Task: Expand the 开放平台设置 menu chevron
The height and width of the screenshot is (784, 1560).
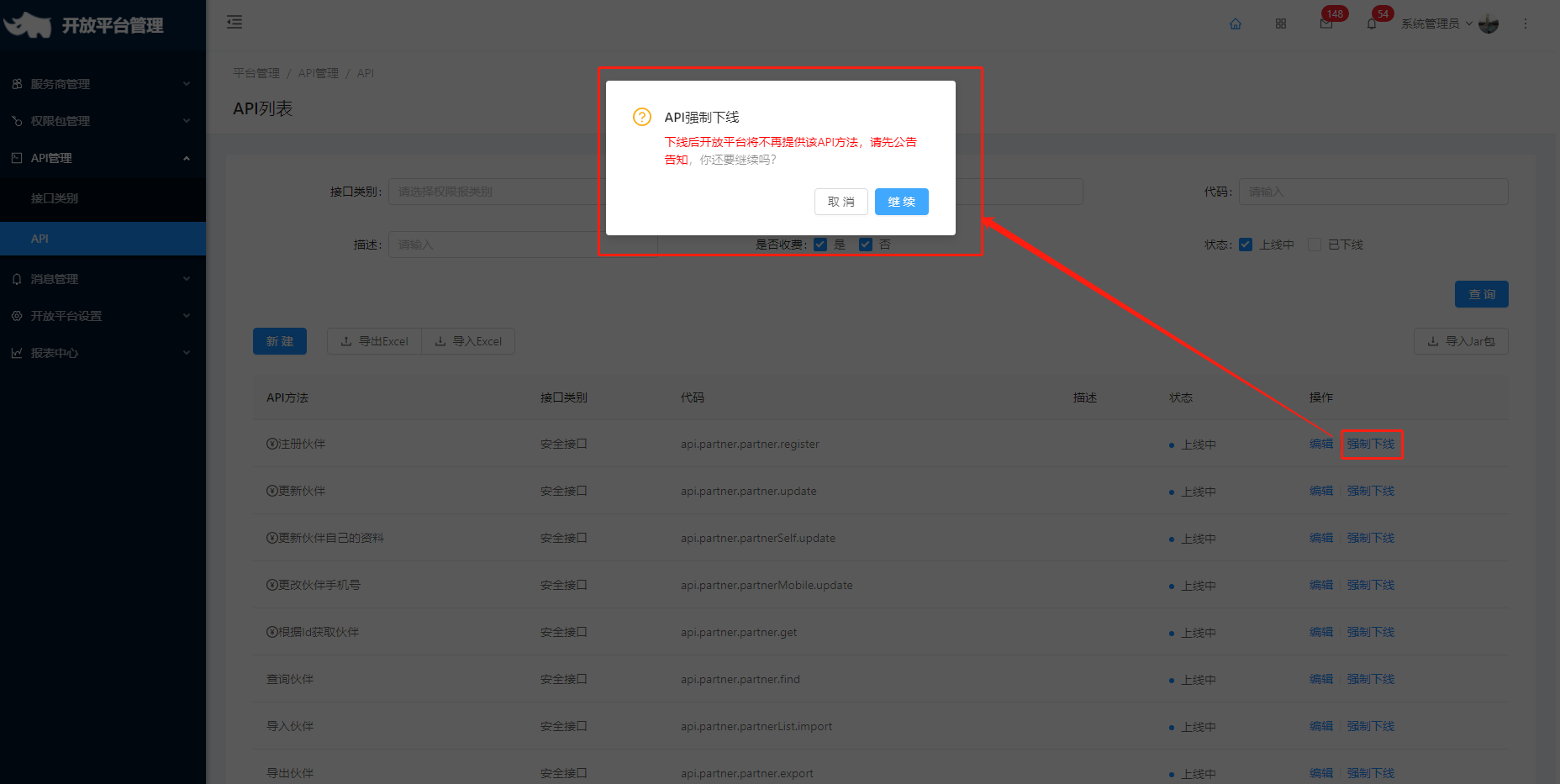Action: [x=187, y=316]
